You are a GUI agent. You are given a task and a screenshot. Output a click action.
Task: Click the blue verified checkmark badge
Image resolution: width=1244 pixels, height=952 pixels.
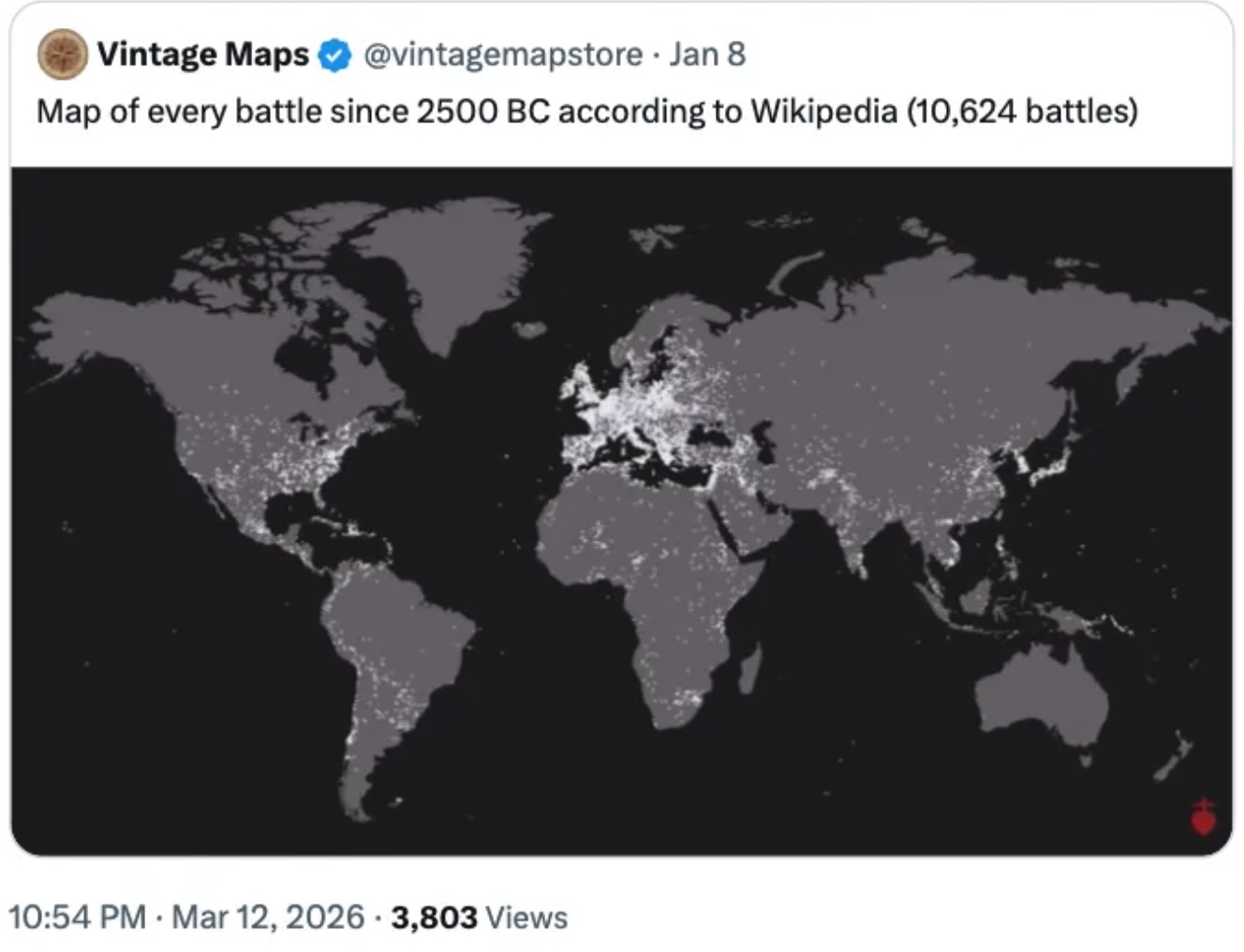pyautogui.click(x=334, y=55)
